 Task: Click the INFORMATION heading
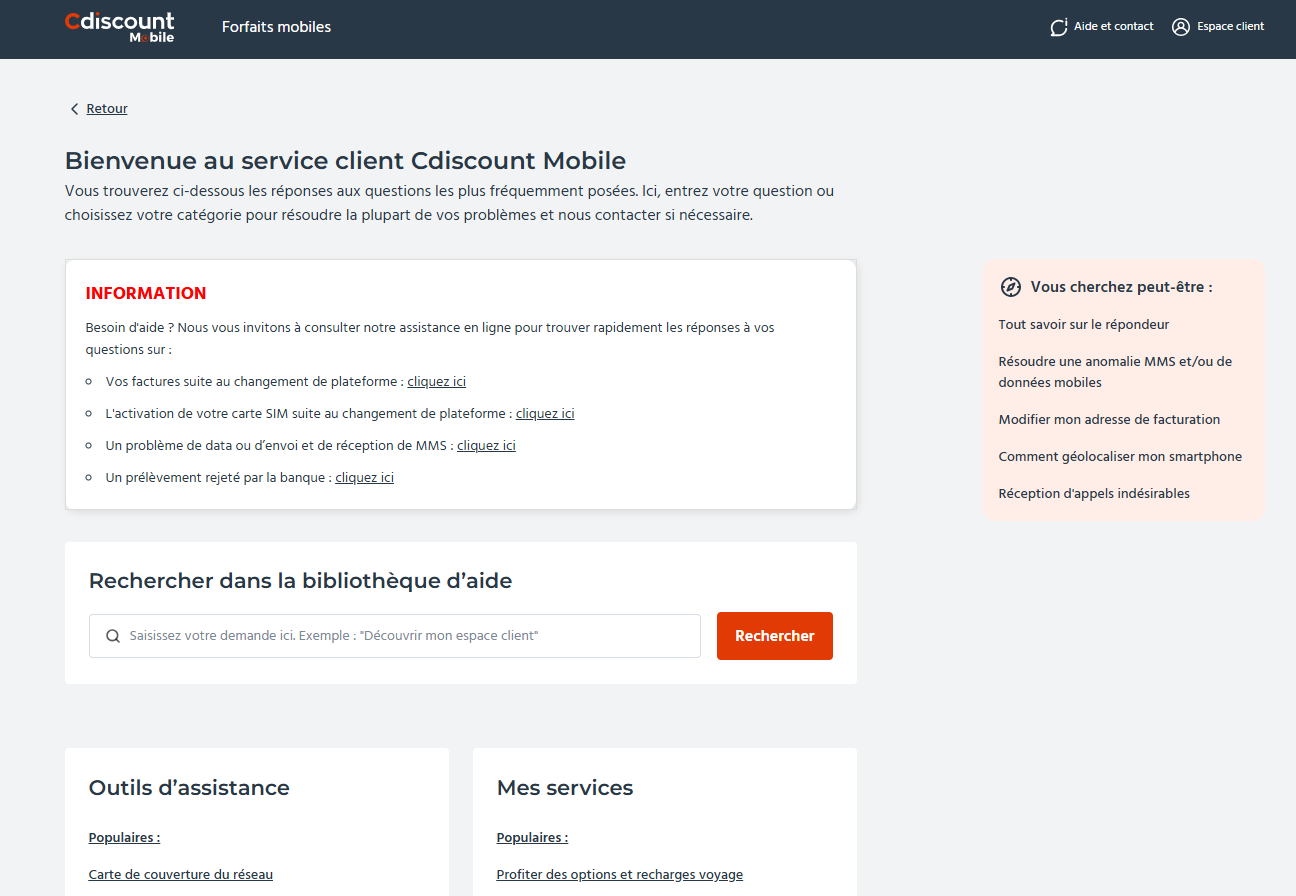click(146, 294)
